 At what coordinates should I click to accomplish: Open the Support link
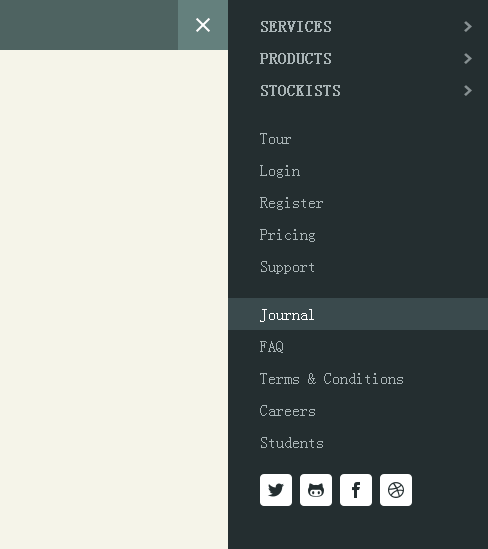click(x=287, y=267)
